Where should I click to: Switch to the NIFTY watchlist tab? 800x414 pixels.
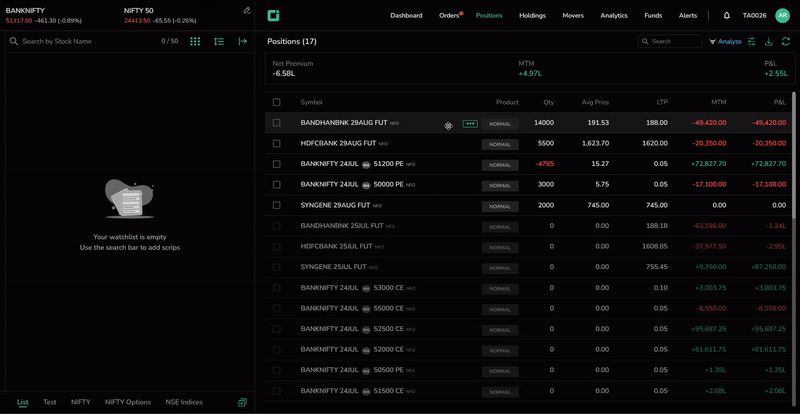click(x=81, y=402)
